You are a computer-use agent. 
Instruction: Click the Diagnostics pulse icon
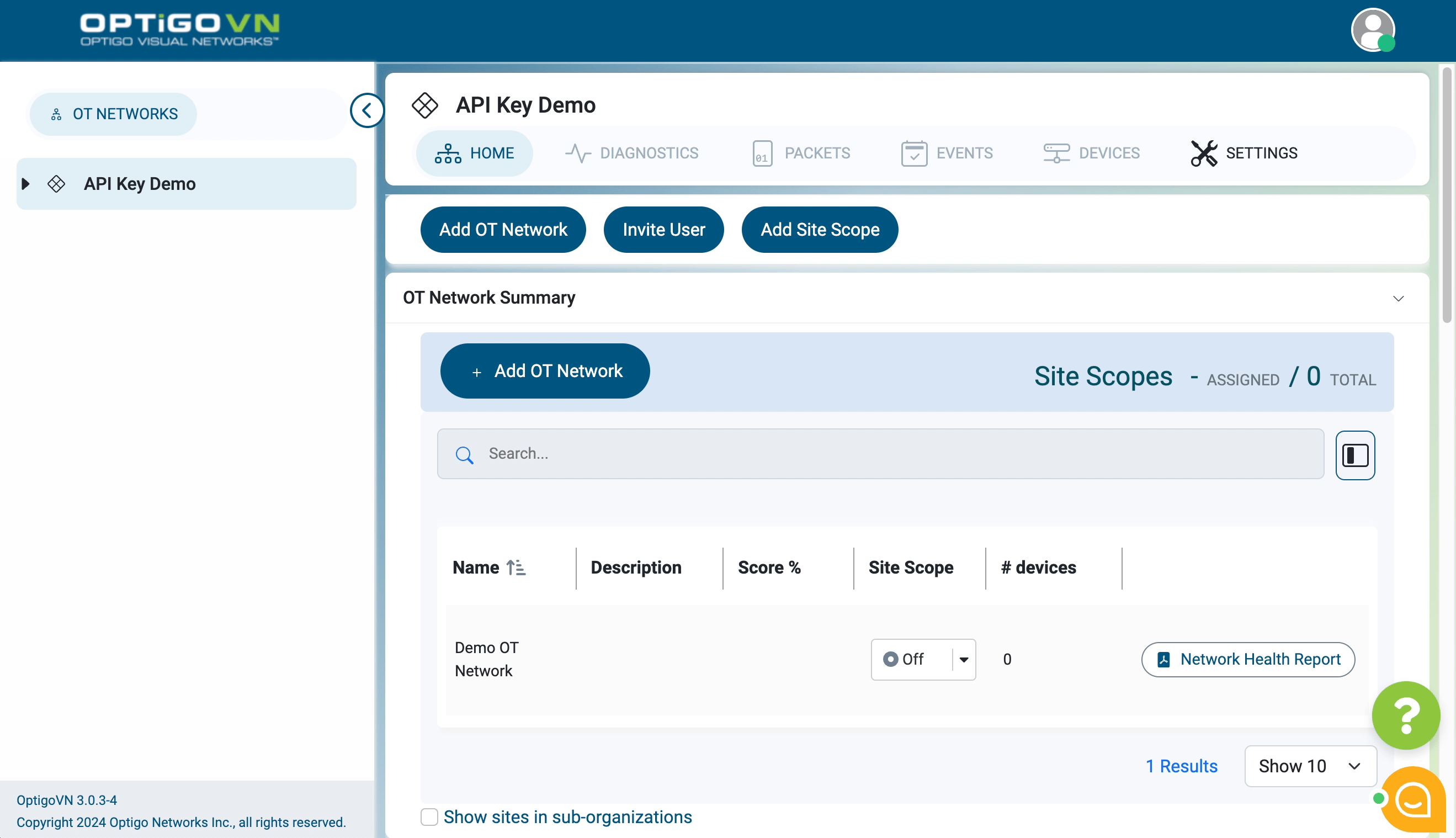(x=577, y=153)
